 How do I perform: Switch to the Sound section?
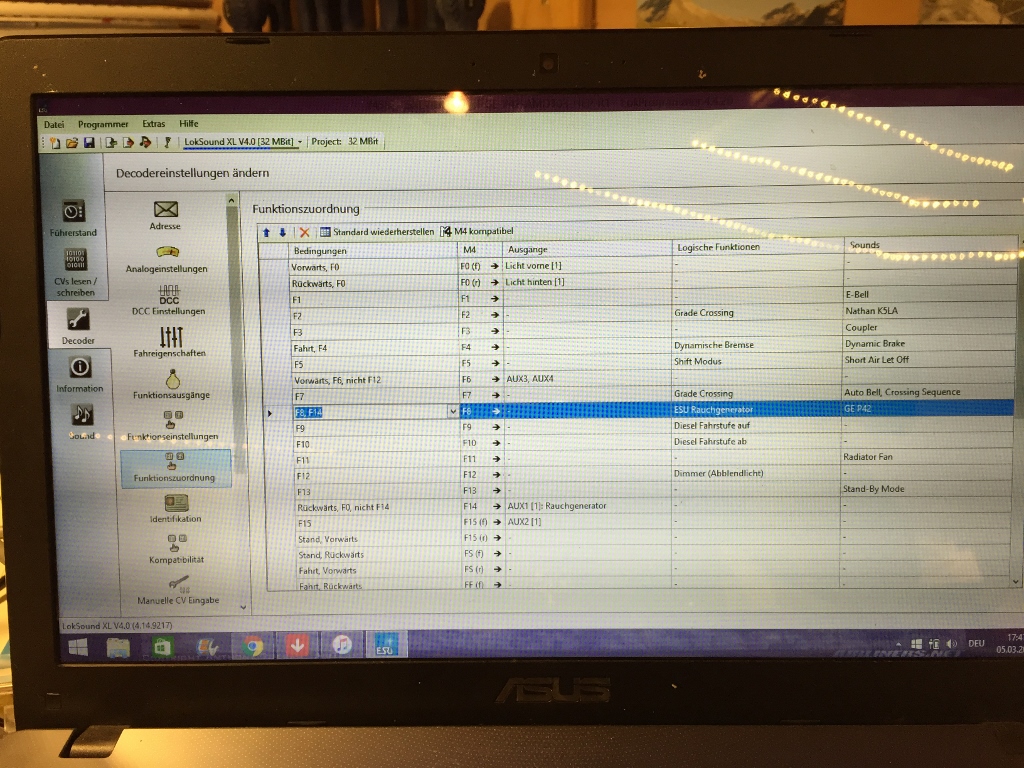tap(82, 421)
